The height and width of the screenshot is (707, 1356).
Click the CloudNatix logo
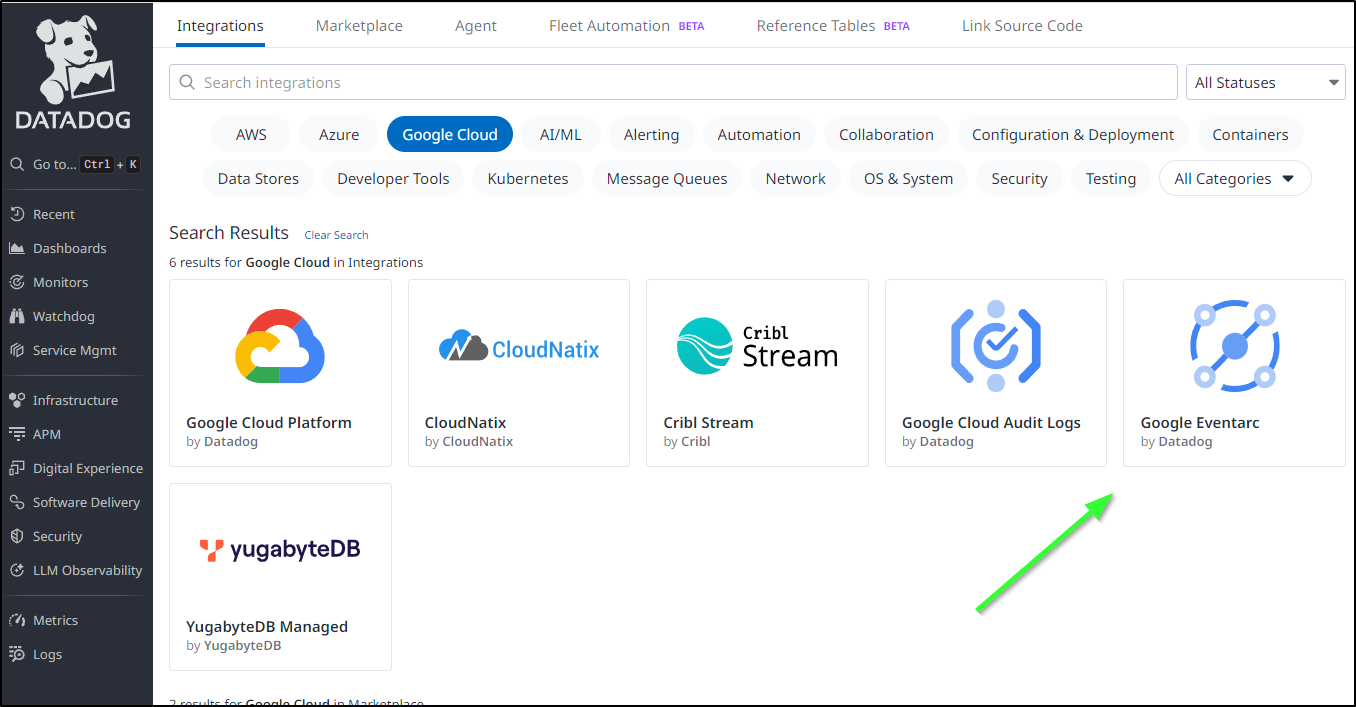coord(519,346)
